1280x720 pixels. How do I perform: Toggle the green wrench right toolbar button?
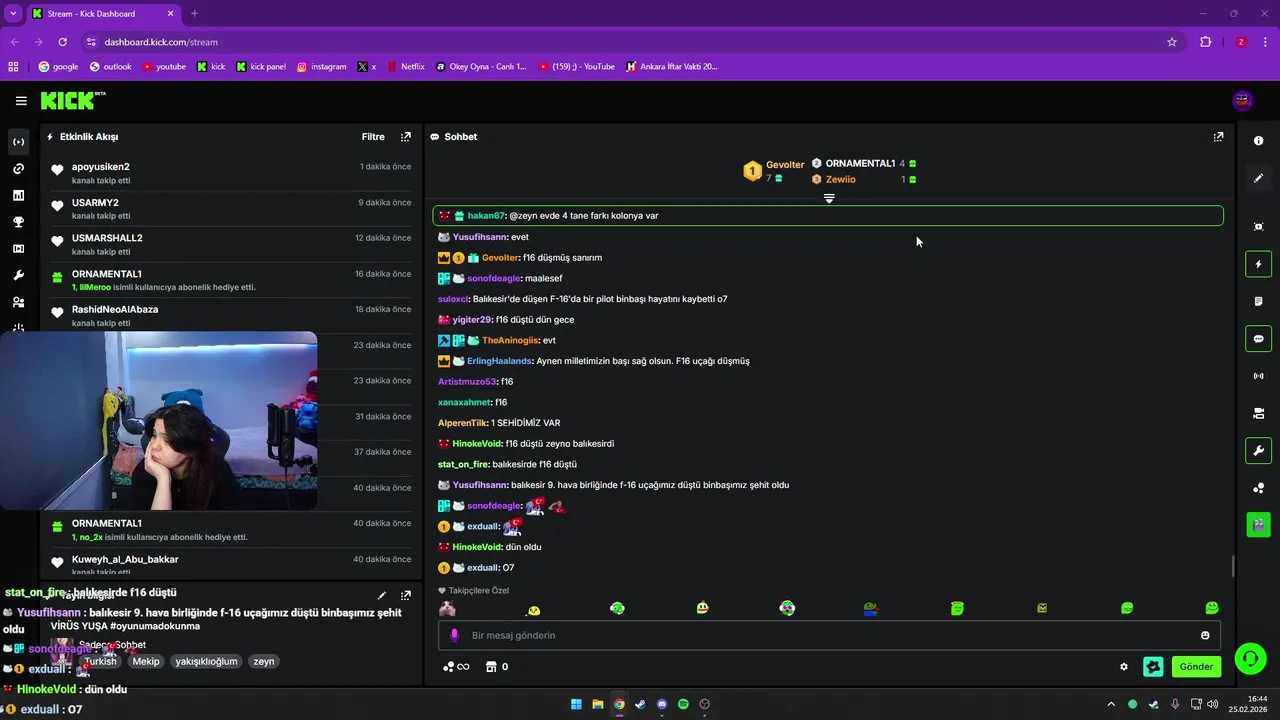coord(1258,450)
